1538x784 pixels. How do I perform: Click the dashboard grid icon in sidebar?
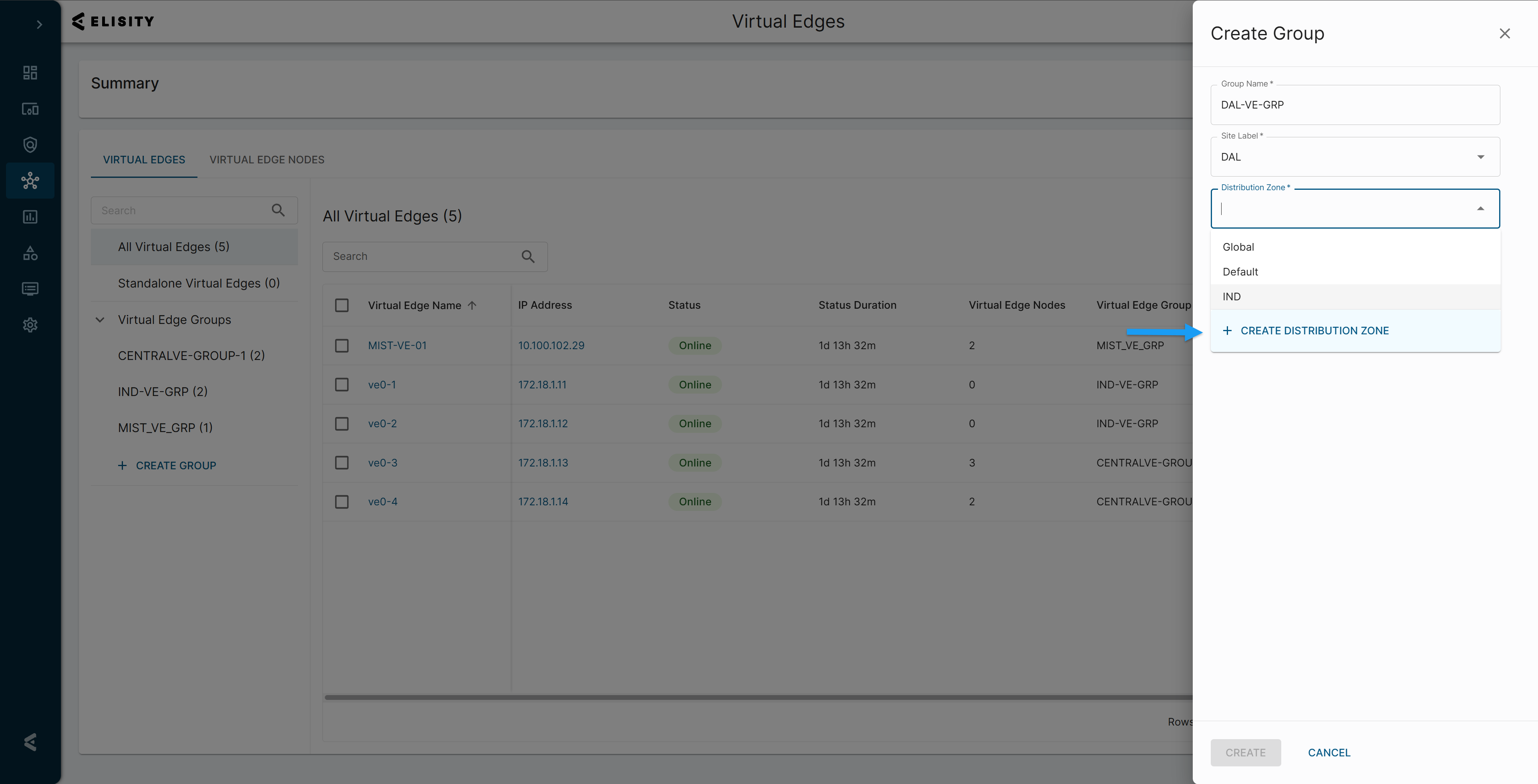(30, 73)
